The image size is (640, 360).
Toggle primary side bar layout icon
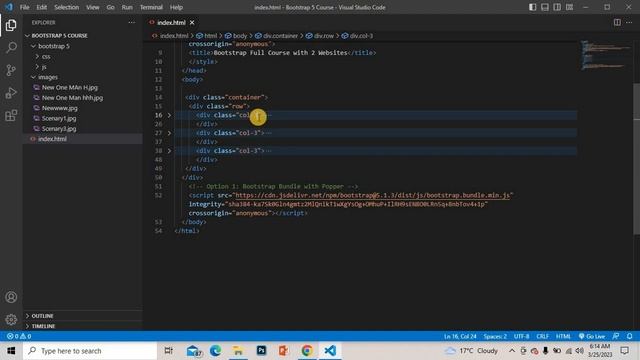[533, 7]
